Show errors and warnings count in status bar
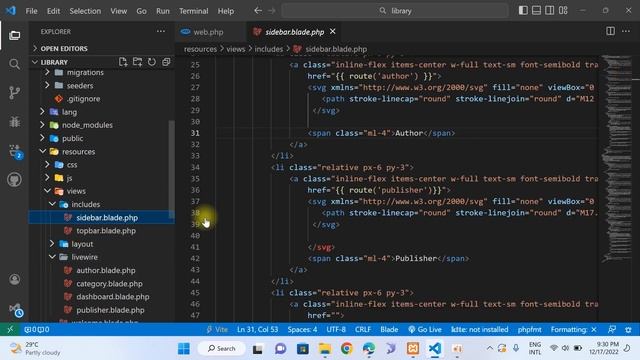 tap(37, 329)
